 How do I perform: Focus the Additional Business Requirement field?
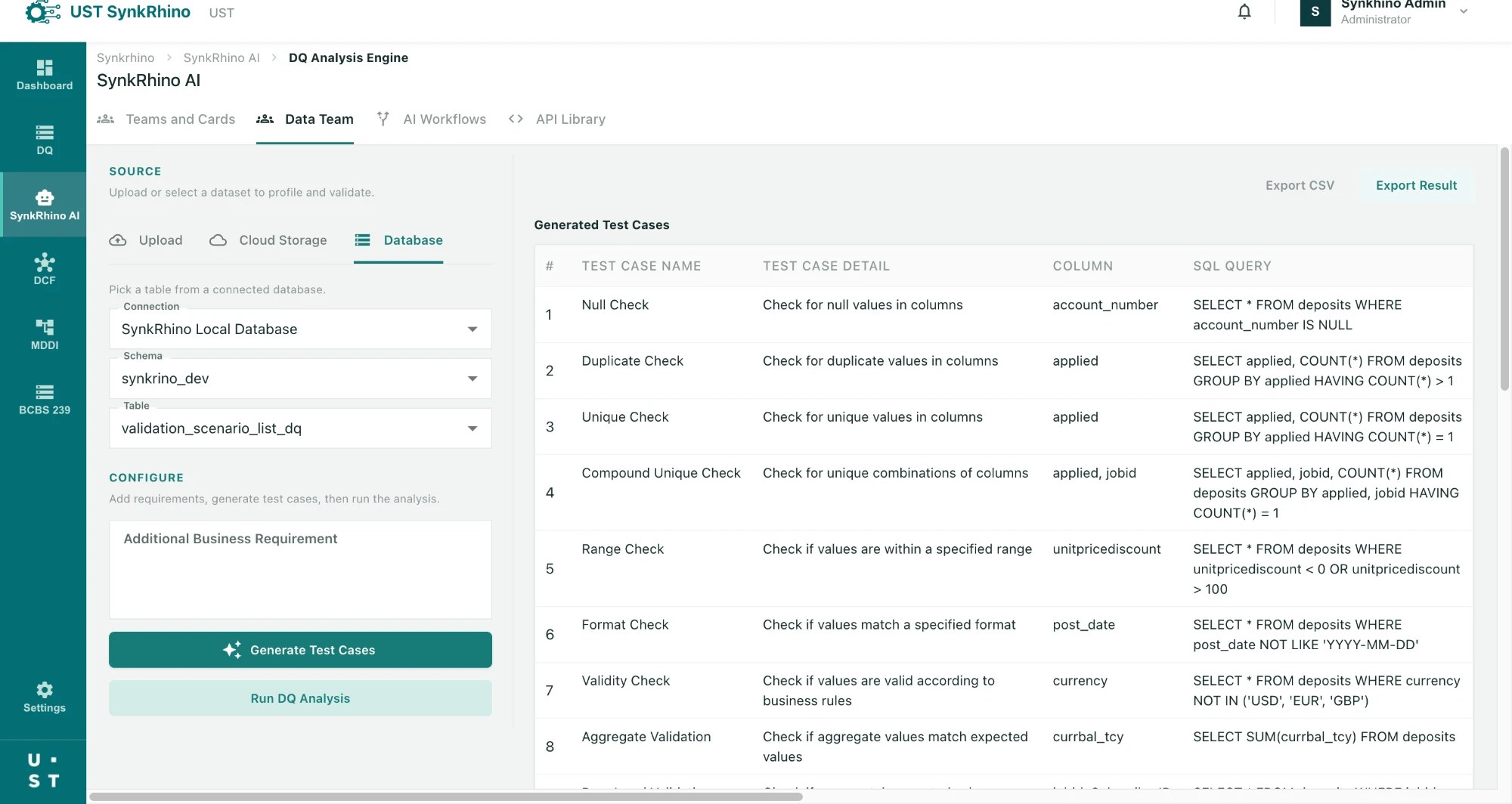click(x=300, y=569)
